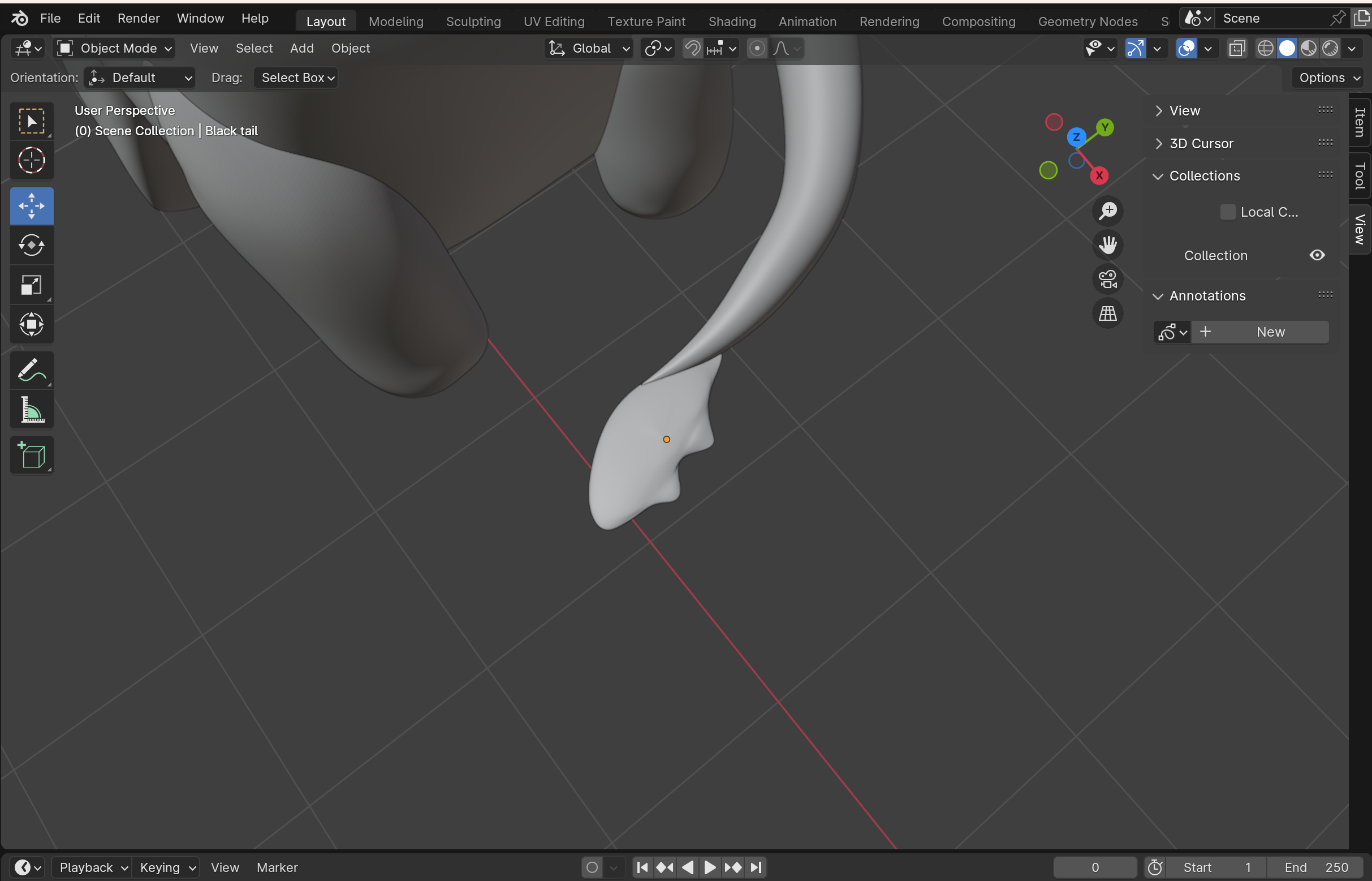This screenshot has height=881, width=1372.
Task: Toggle viewport overlays display
Action: (1187, 49)
